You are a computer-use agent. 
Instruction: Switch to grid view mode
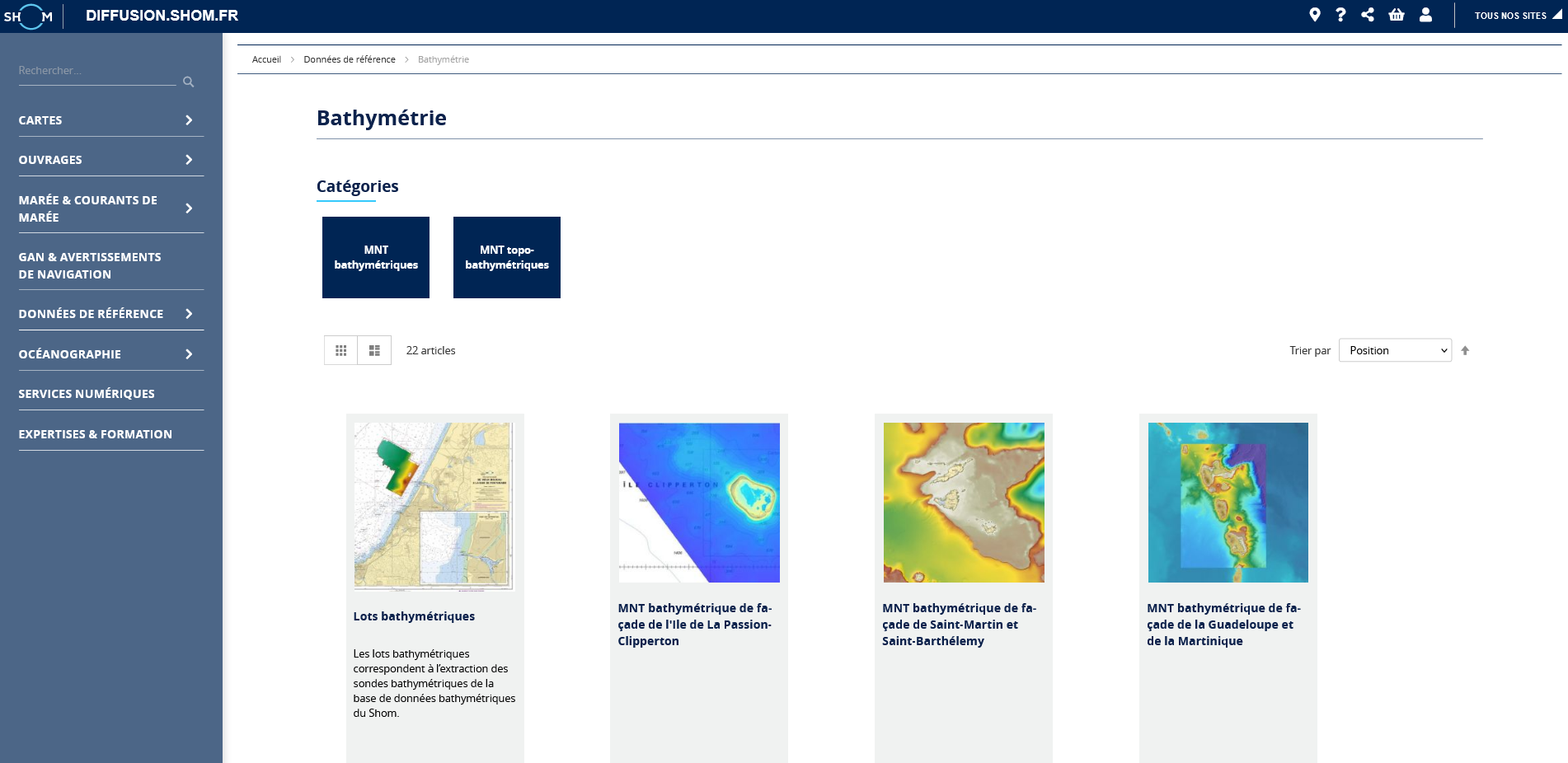340,350
